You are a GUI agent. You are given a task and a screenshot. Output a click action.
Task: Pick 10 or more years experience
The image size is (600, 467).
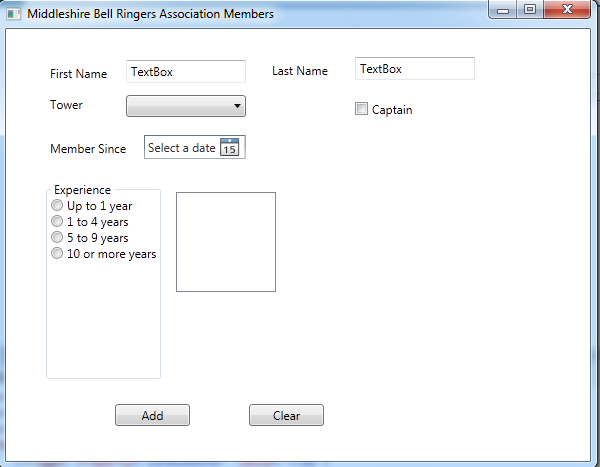pos(57,253)
